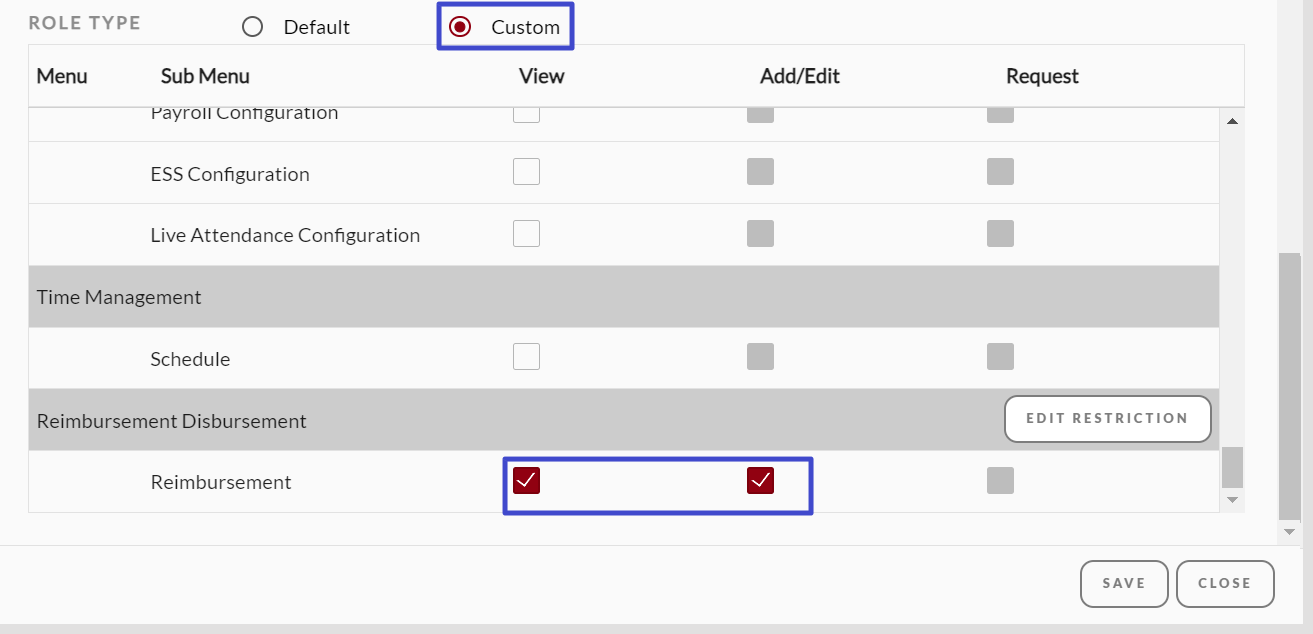Click the Edit Restriction button

(1107, 419)
